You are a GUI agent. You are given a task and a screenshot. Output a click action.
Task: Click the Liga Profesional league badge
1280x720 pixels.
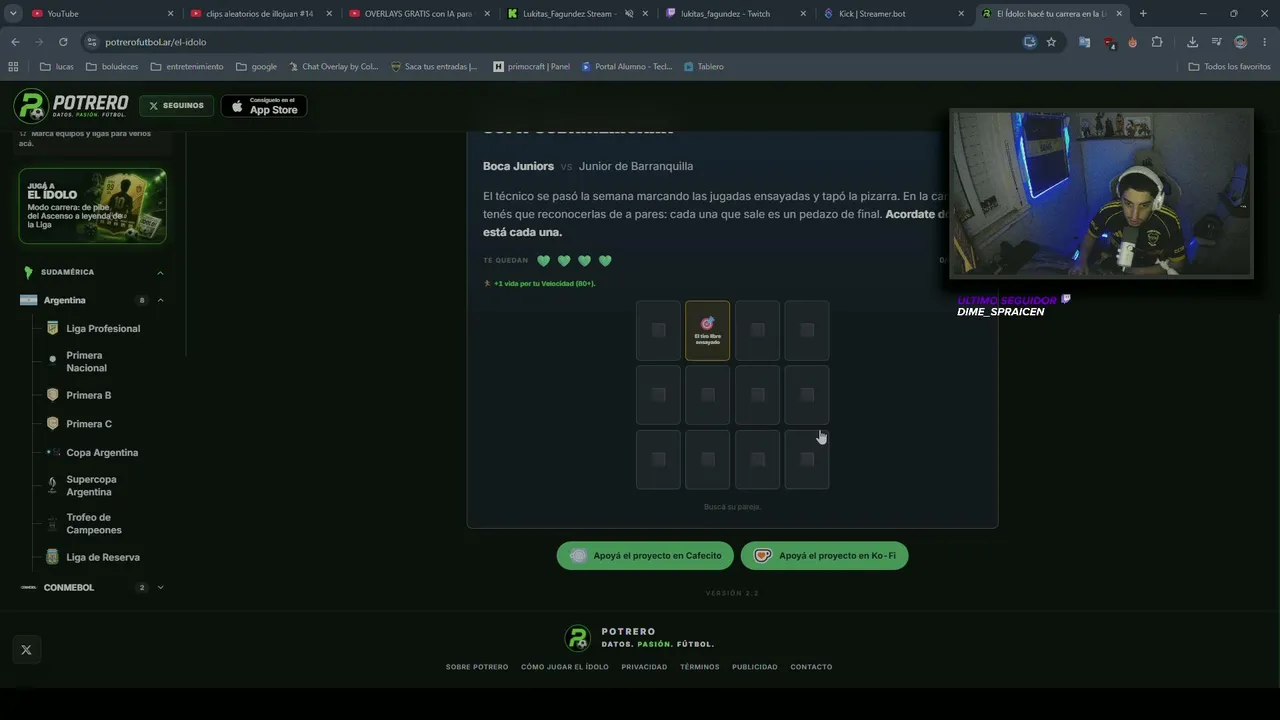point(53,328)
